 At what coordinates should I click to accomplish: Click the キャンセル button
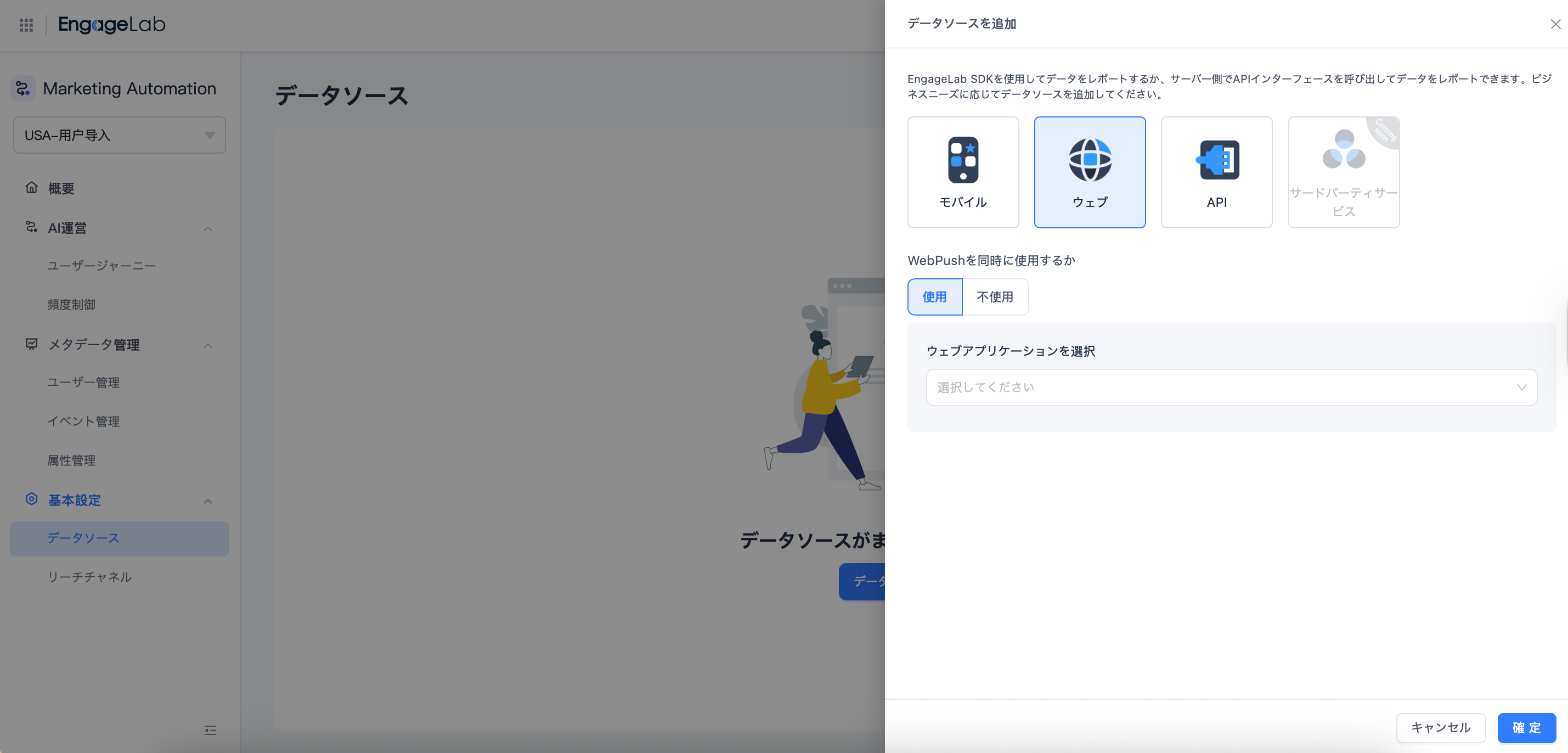click(1441, 727)
